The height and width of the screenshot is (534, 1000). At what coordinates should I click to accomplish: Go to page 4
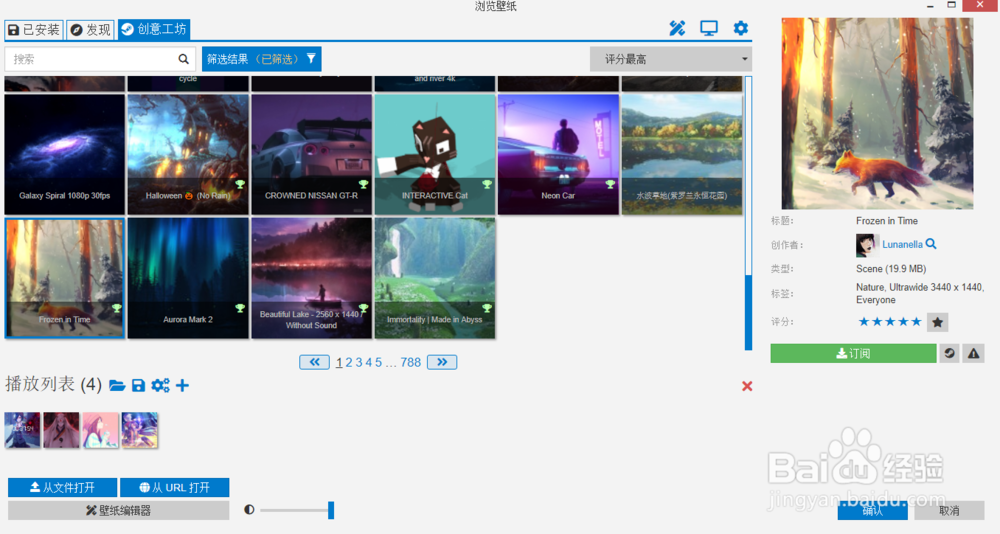[x=369, y=362]
